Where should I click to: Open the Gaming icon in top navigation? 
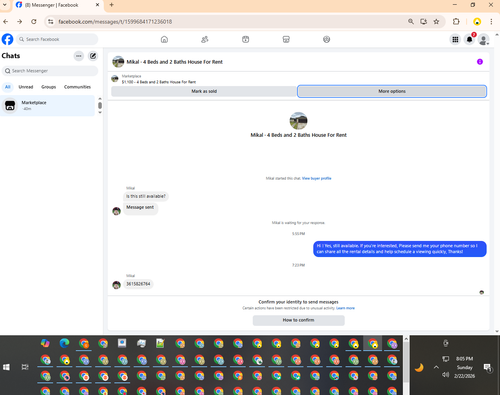point(326,39)
